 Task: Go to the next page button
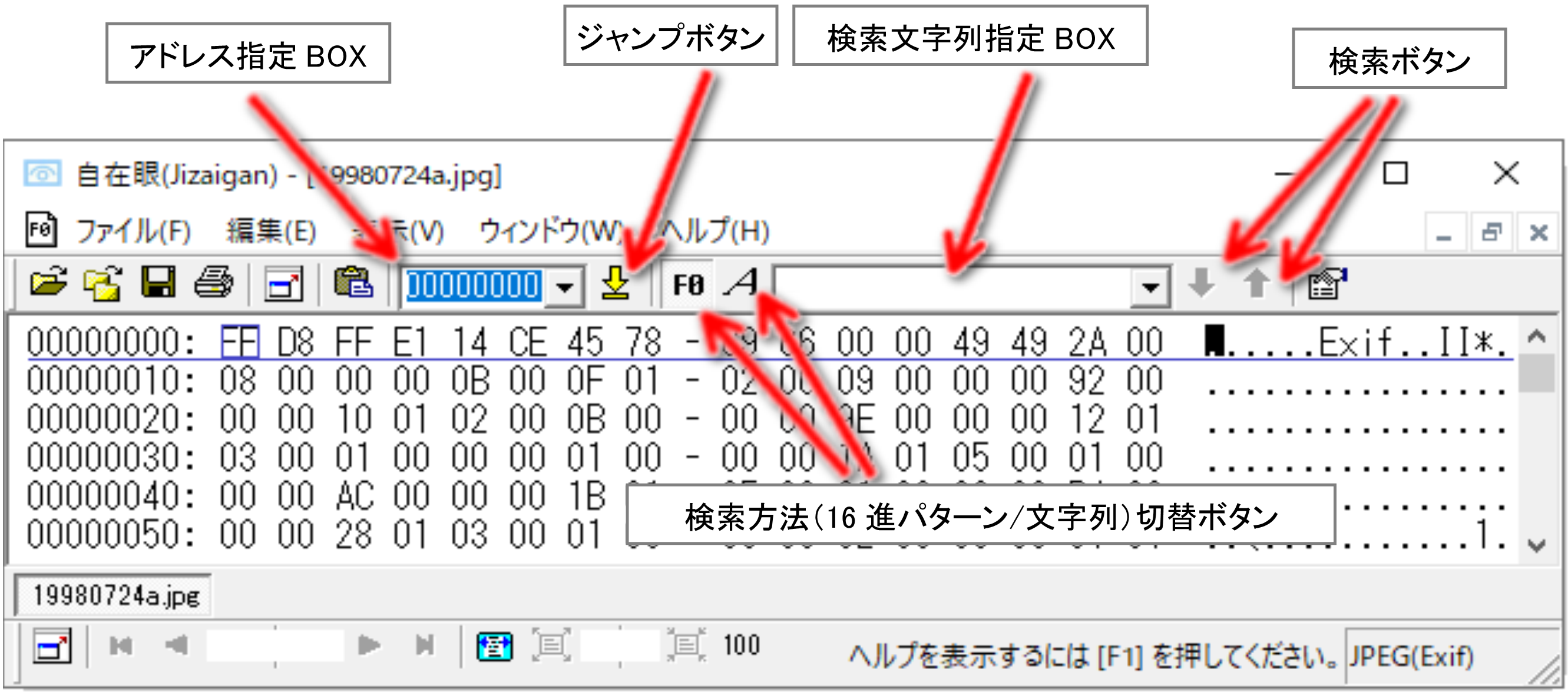pos(369,646)
